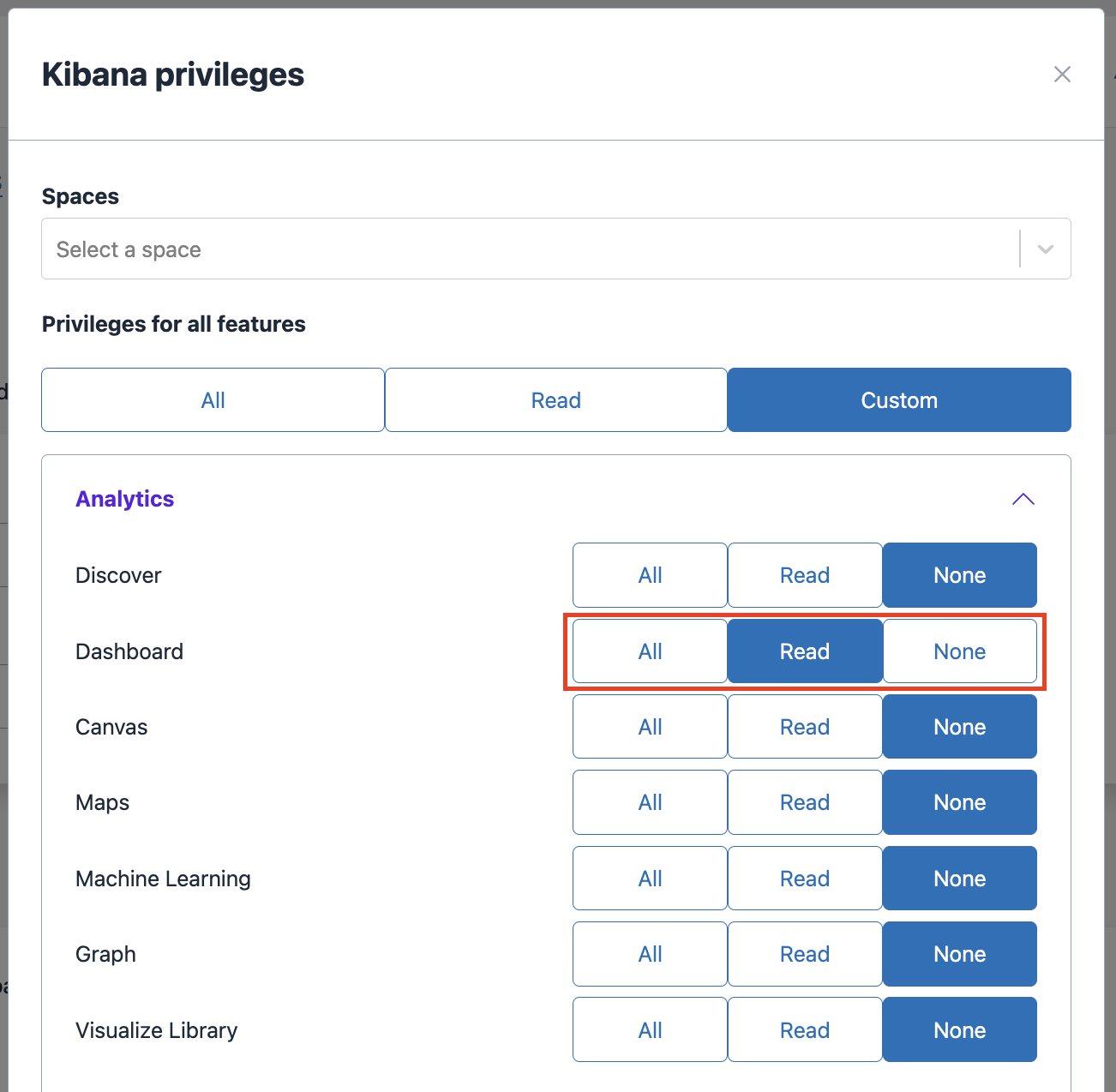The width and height of the screenshot is (1116, 1092).
Task: Set Maps privilege to All
Action: point(650,802)
